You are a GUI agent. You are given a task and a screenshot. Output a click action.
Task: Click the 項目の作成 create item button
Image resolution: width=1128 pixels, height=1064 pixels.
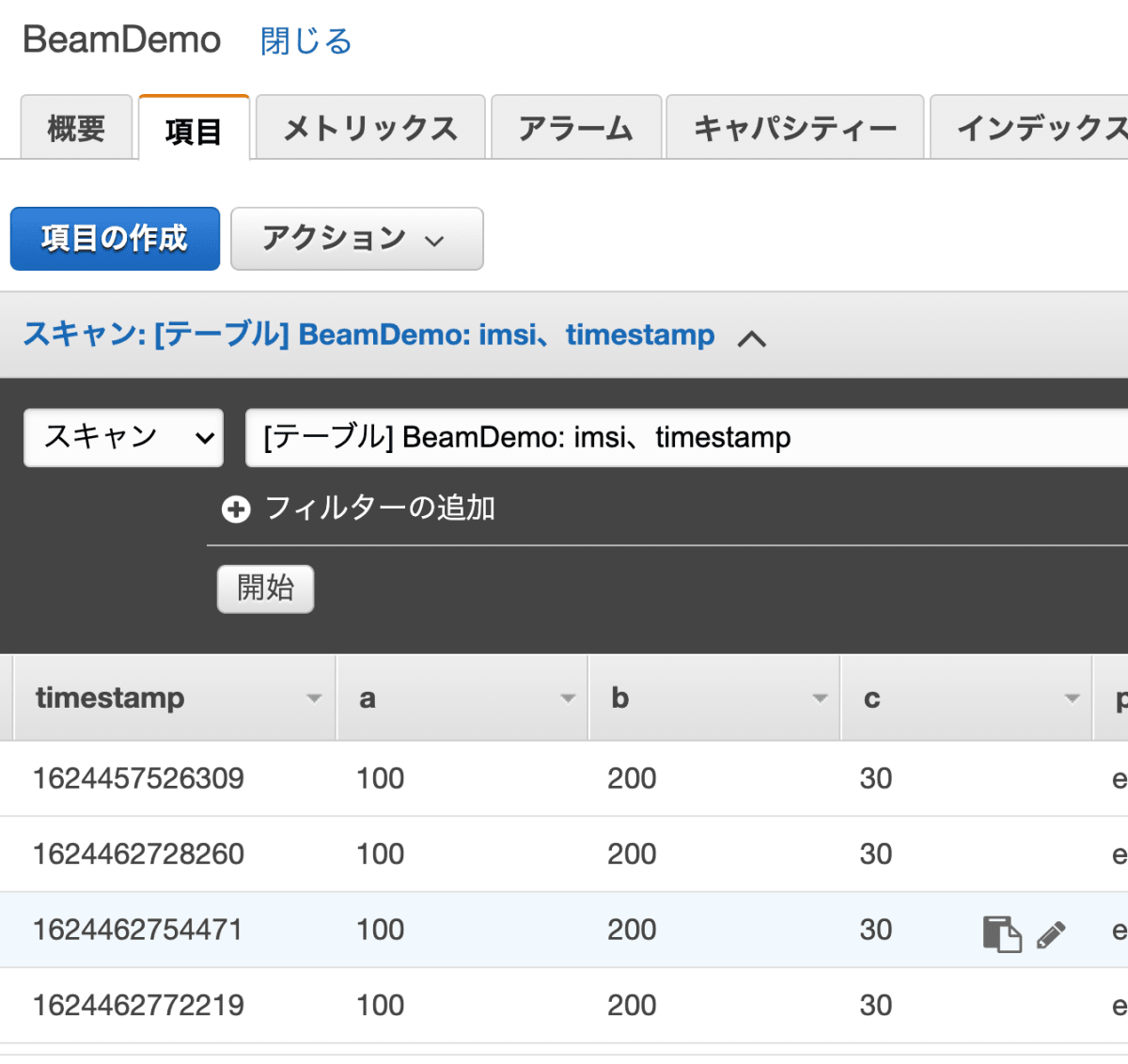pos(115,239)
